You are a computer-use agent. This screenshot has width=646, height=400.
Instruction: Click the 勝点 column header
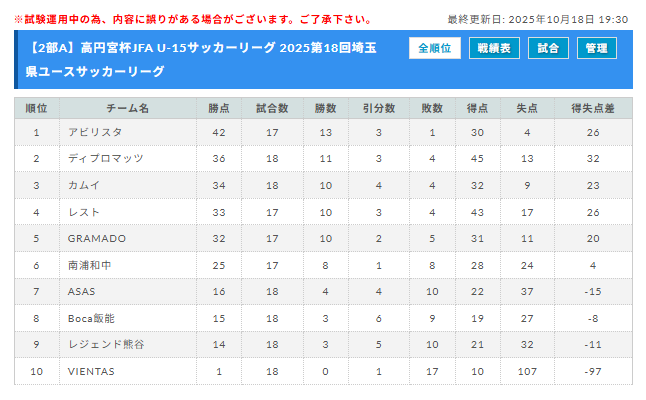tap(219, 107)
